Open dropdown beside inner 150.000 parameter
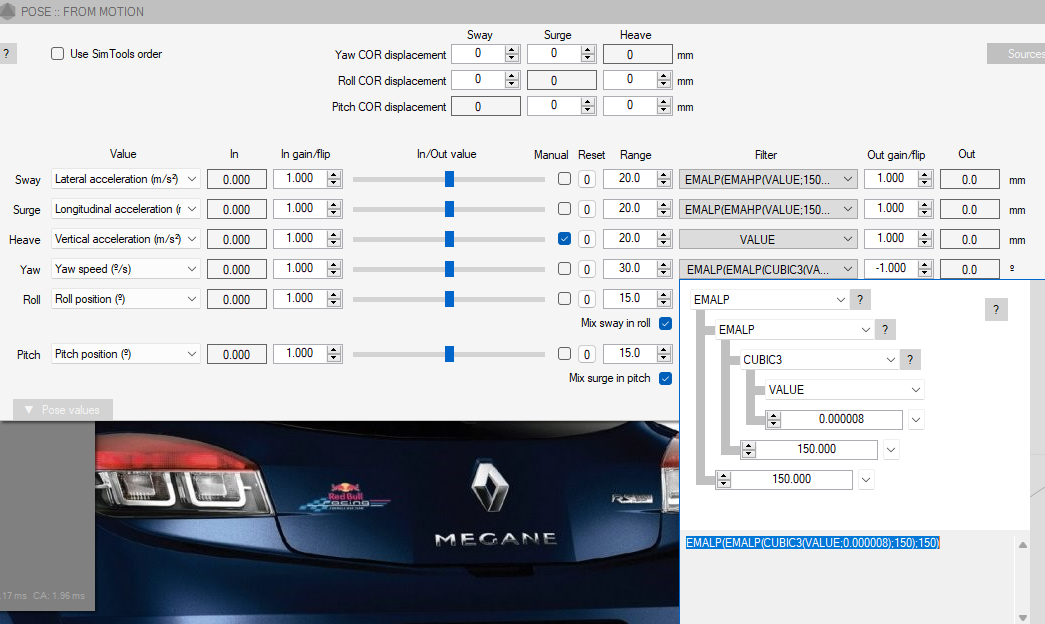Viewport: 1045px width, 624px height. [891, 449]
